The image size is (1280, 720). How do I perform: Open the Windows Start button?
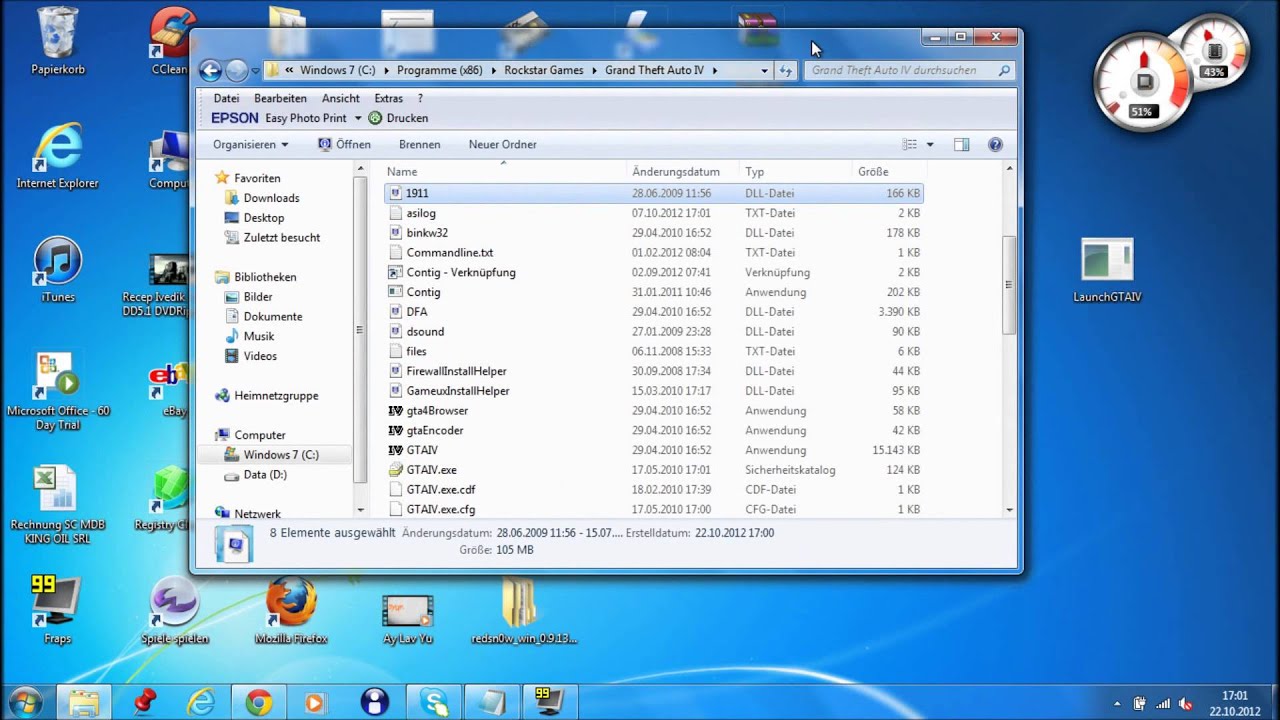[x=25, y=702]
